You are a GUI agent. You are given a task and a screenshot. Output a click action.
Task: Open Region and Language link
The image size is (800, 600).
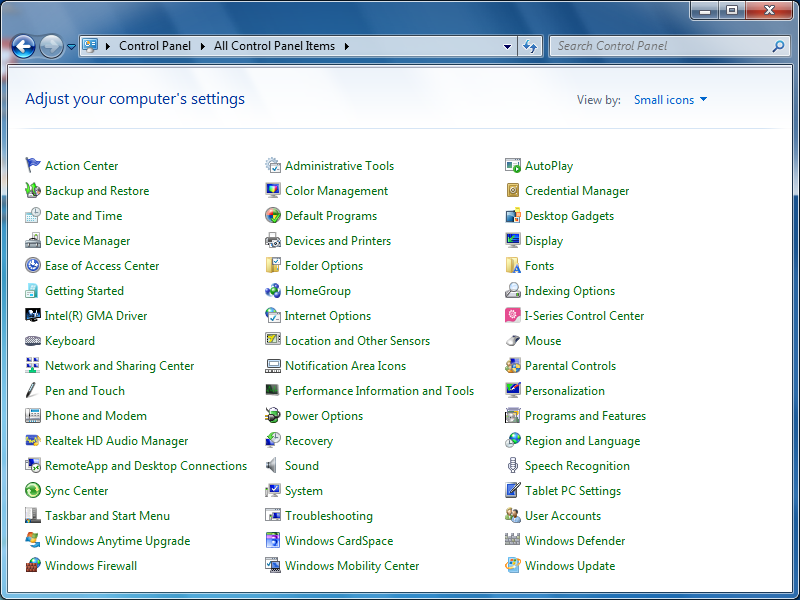pyautogui.click(x=582, y=441)
